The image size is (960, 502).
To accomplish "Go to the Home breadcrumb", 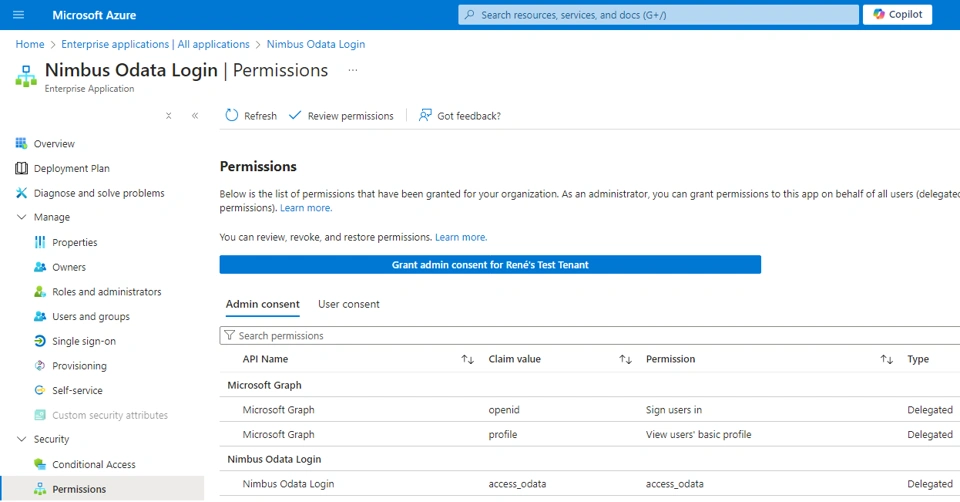I will pyautogui.click(x=30, y=44).
